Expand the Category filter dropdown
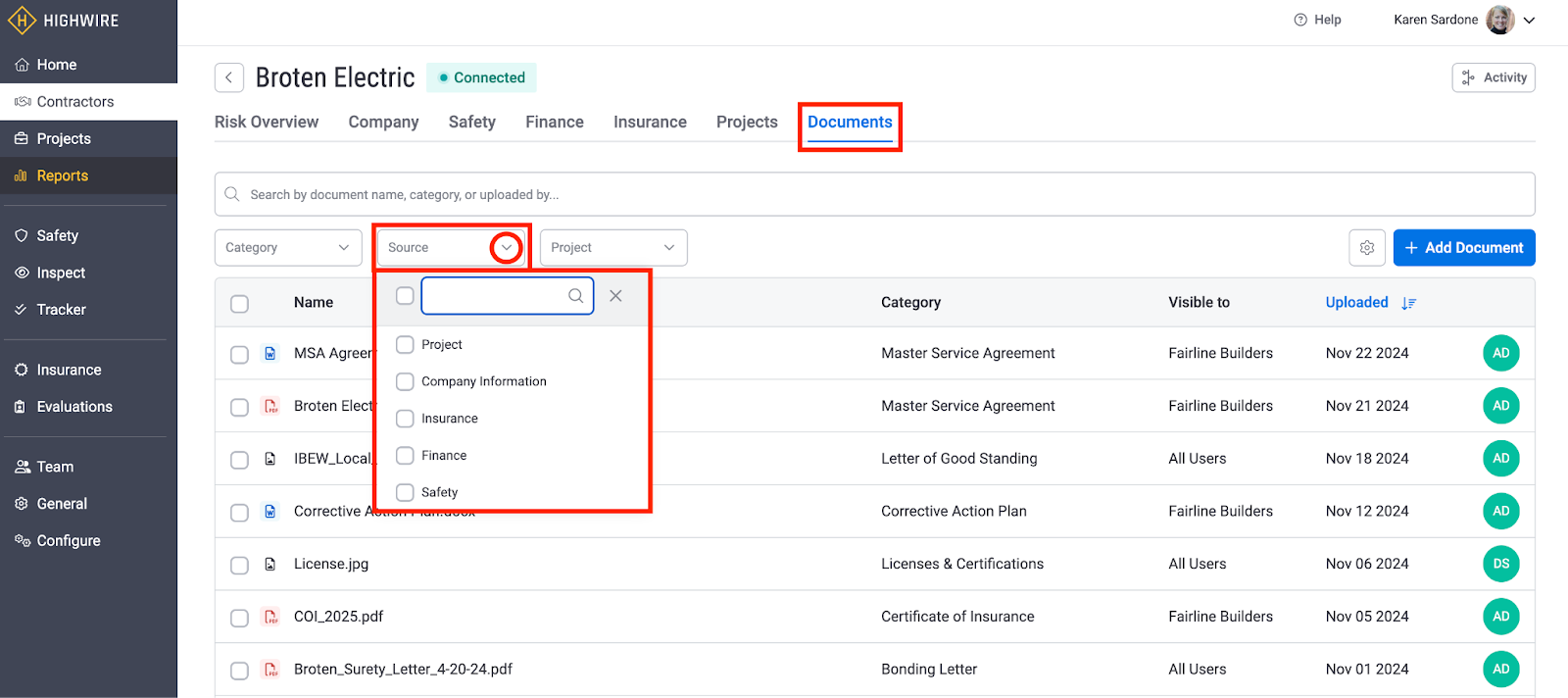1568x698 pixels. 288,248
